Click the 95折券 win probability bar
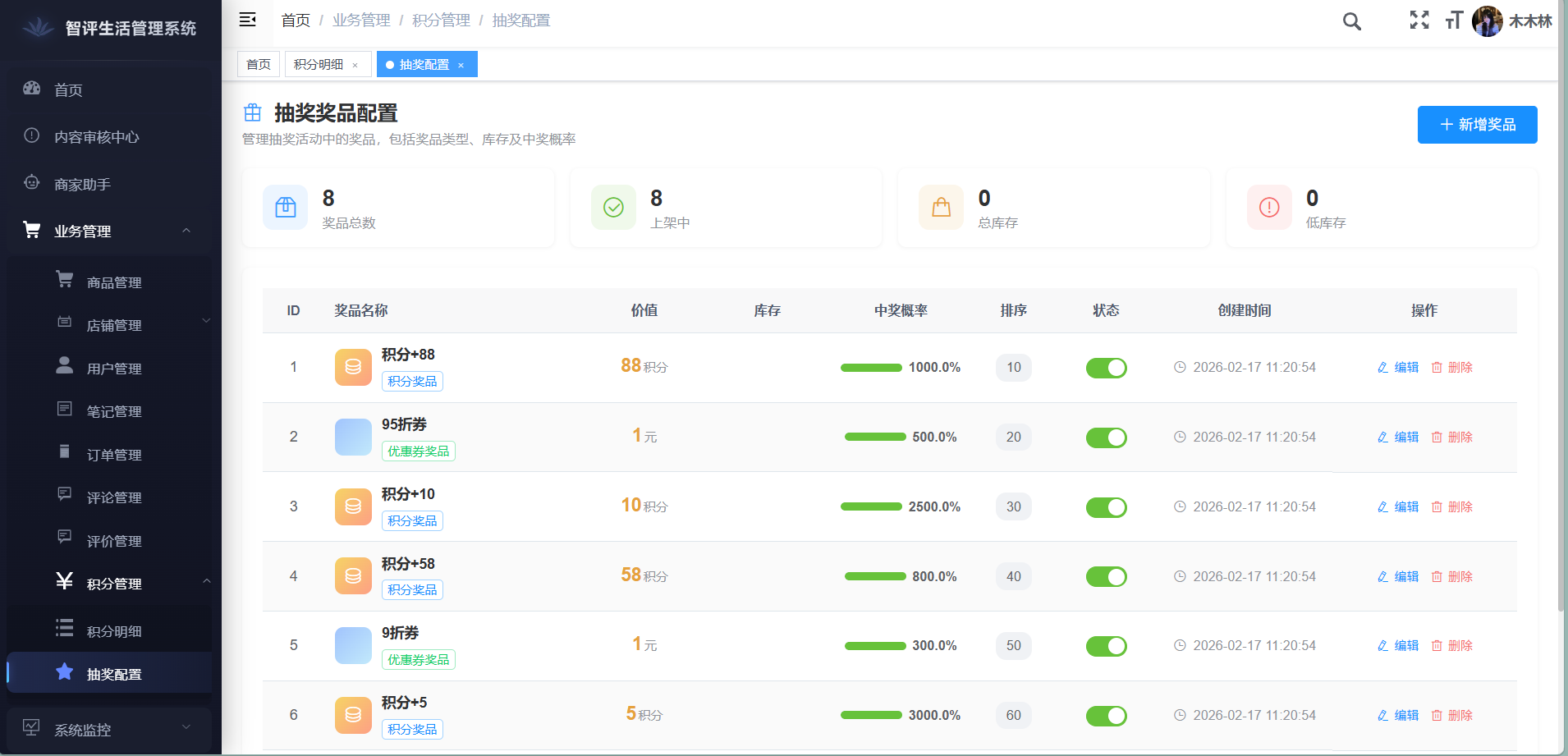 point(875,437)
